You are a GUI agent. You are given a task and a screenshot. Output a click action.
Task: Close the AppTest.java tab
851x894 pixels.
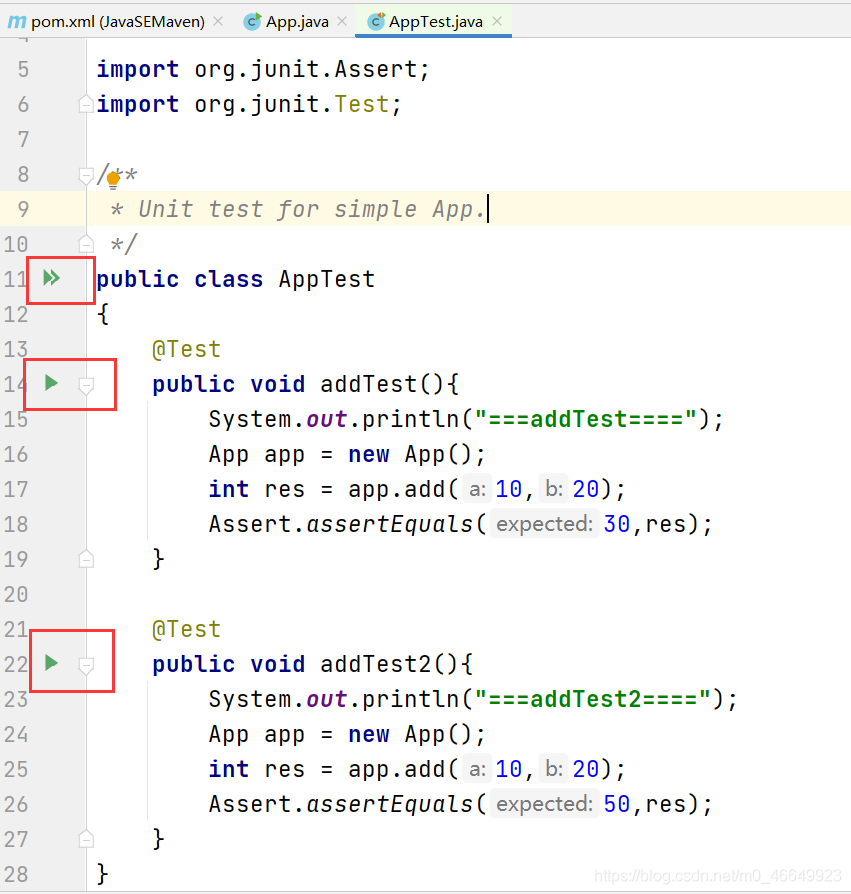coord(497,22)
